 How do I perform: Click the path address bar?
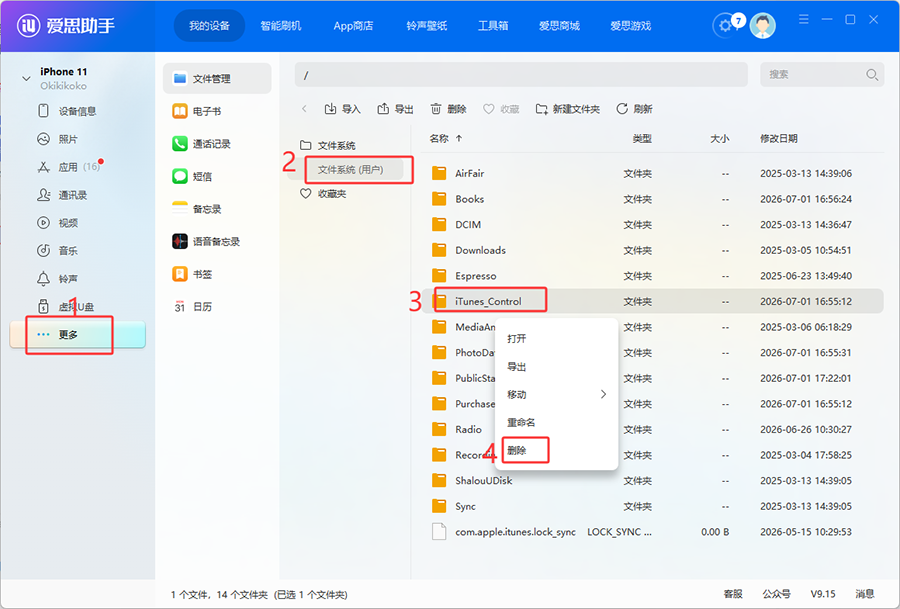point(521,75)
